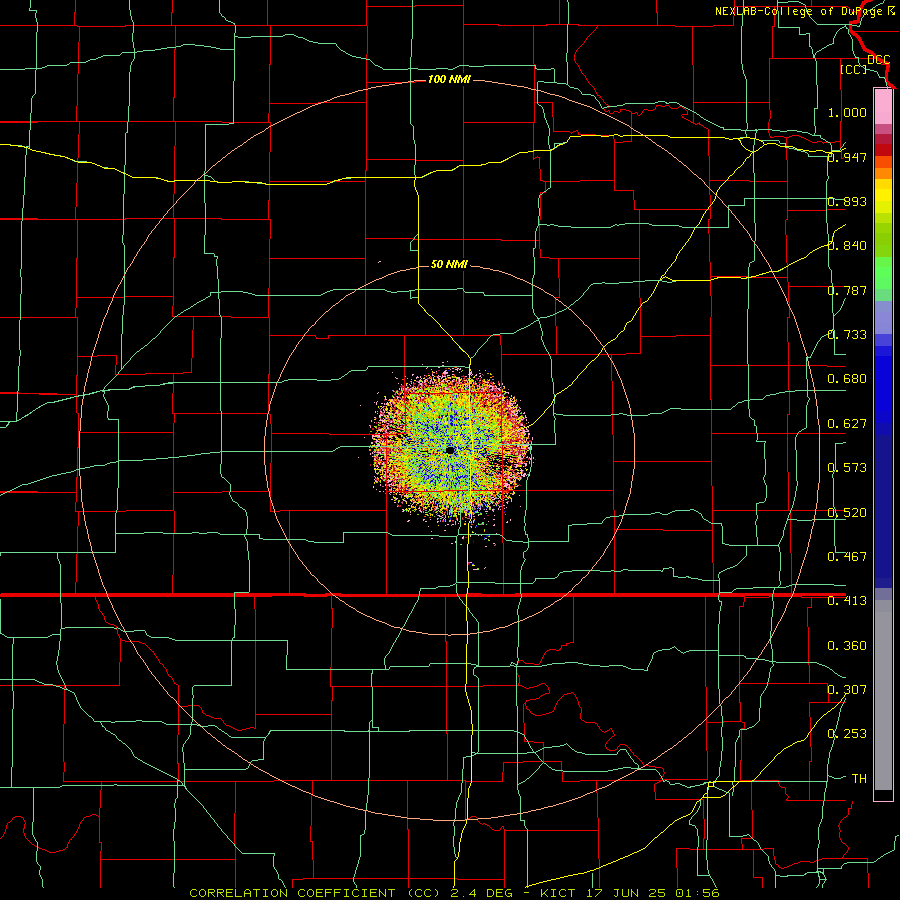
Task: Select the 0.467 legend value
Action: pos(847,557)
